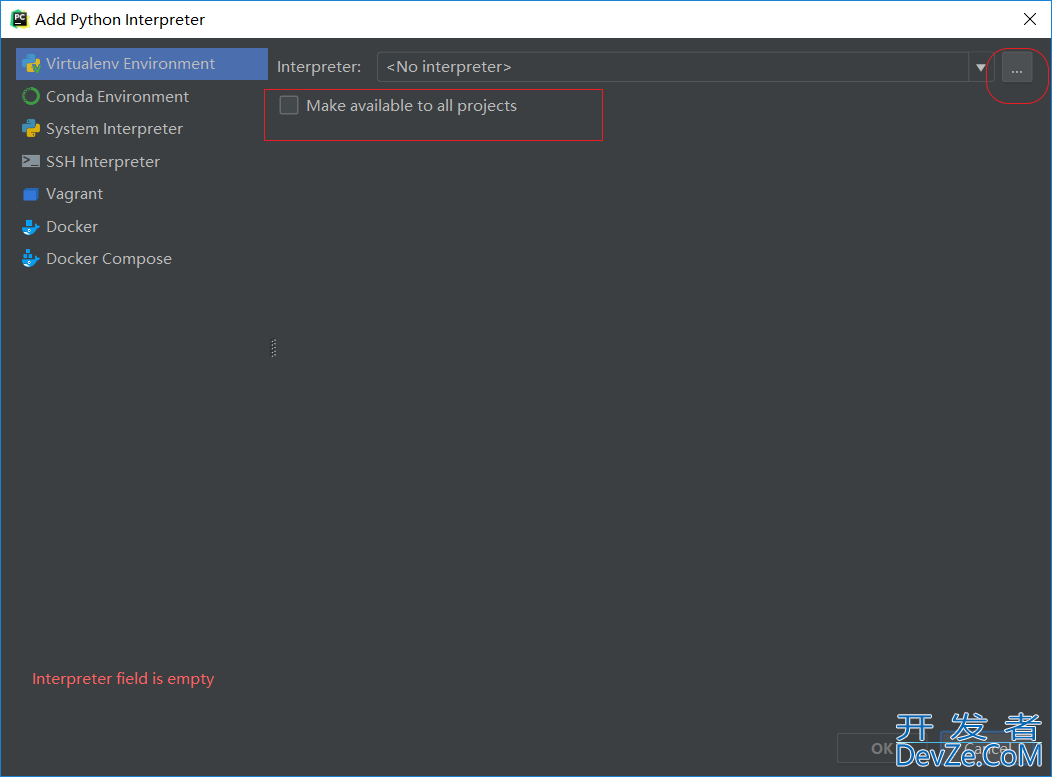The image size is (1052, 777).
Task: Switch to the Vagrant interpreter type
Action: [x=142, y=194]
